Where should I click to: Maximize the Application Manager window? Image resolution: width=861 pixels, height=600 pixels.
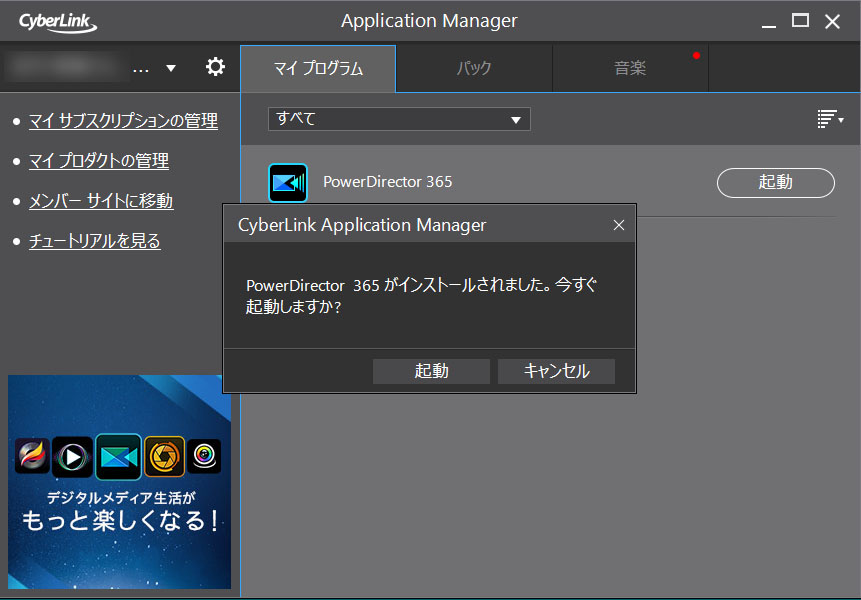pos(800,21)
